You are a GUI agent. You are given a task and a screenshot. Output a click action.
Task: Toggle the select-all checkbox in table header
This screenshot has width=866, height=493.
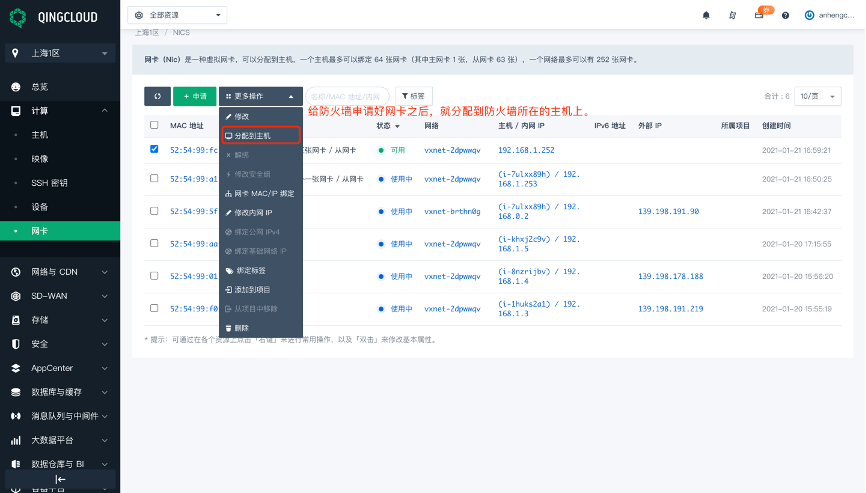tap(154, 126)
